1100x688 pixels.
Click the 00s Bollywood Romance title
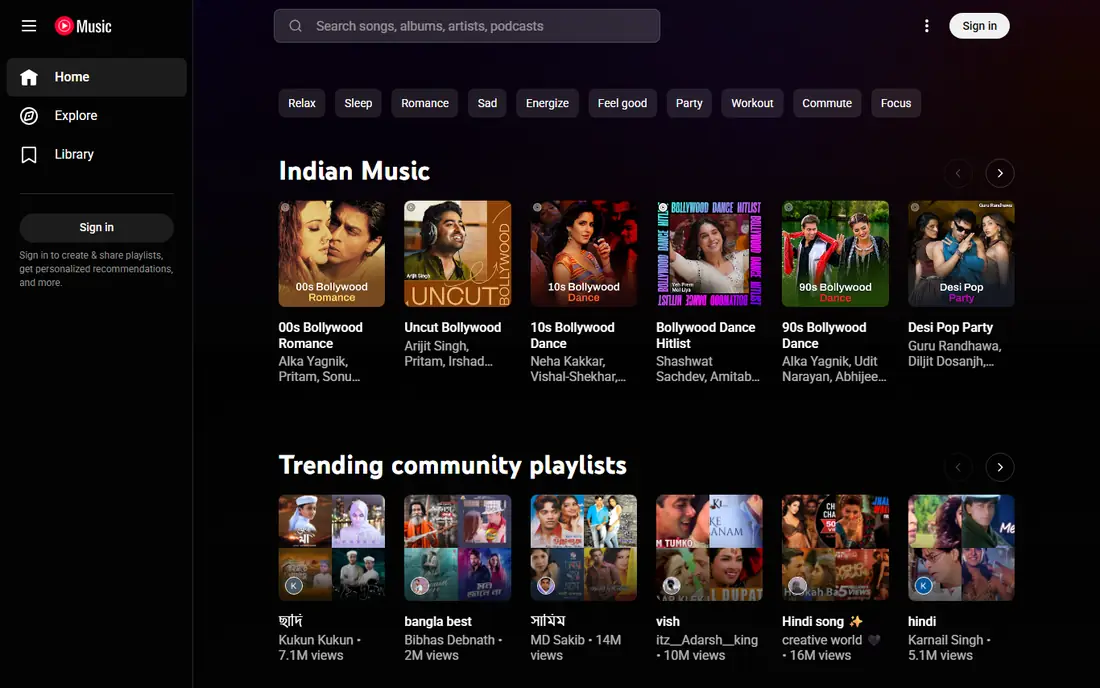point(321,335)
